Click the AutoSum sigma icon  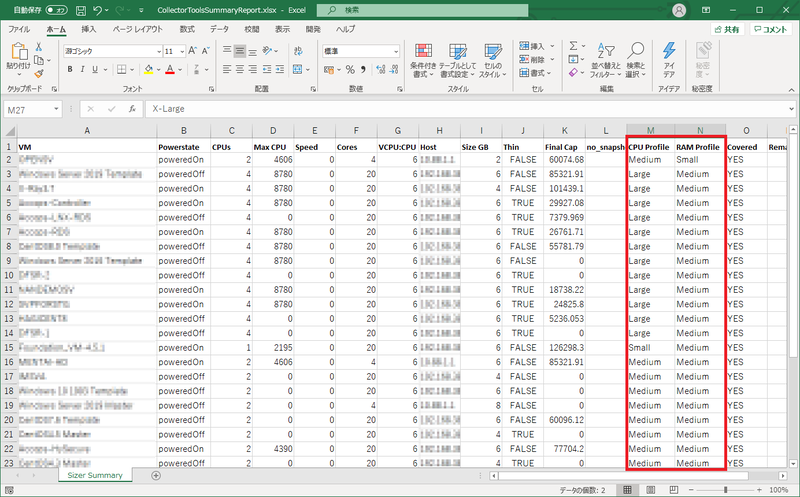tap(573, 45)
